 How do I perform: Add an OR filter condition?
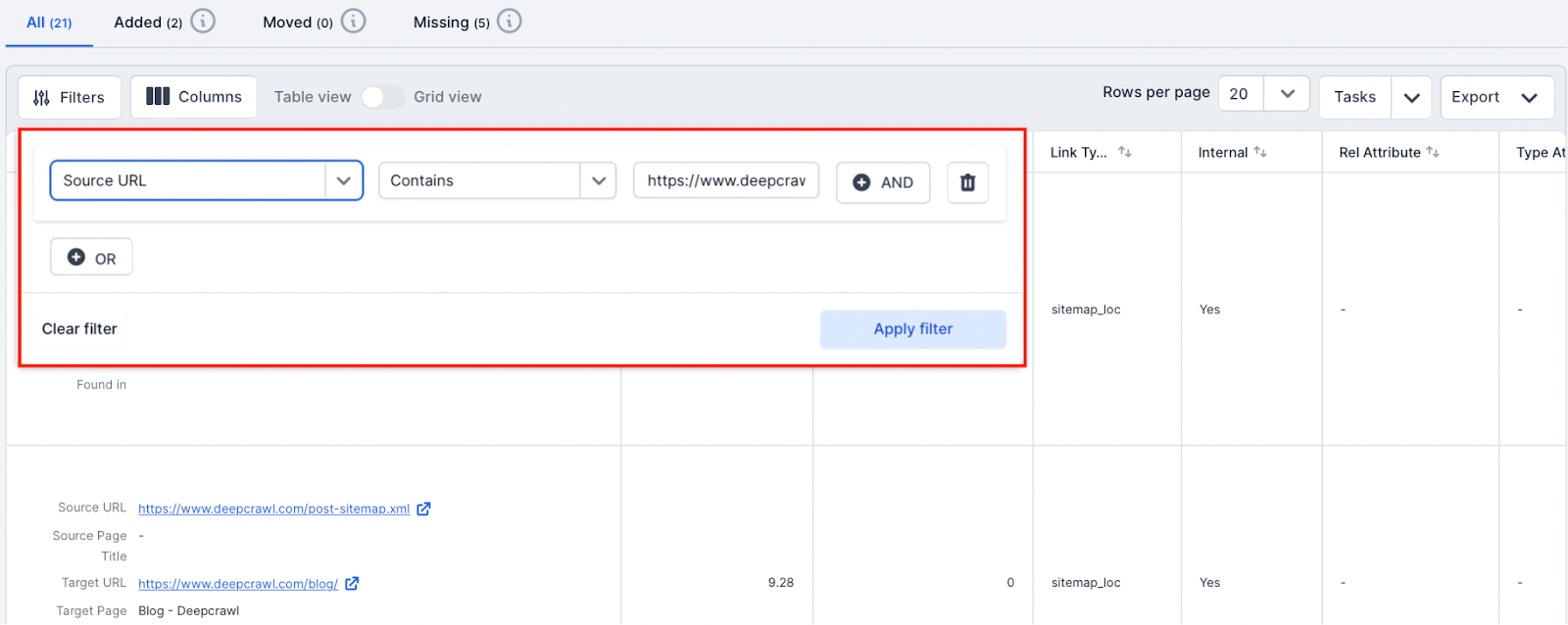point(91,258)
